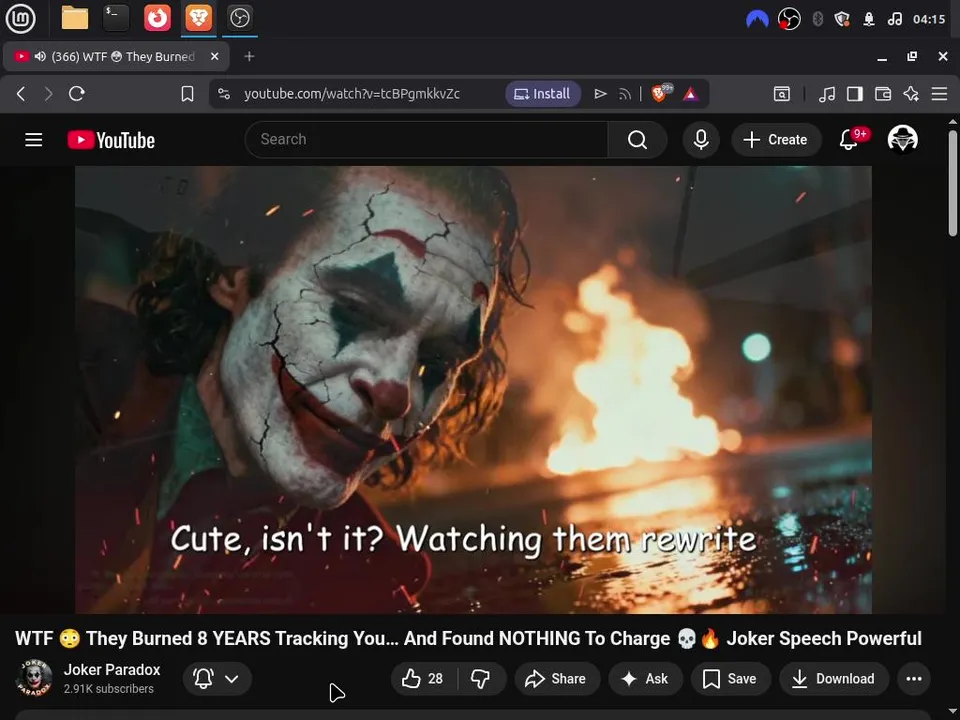Install YouTube as an app
Image resolution: width=960 pixels, height=720 pixels.
point(542,94)
